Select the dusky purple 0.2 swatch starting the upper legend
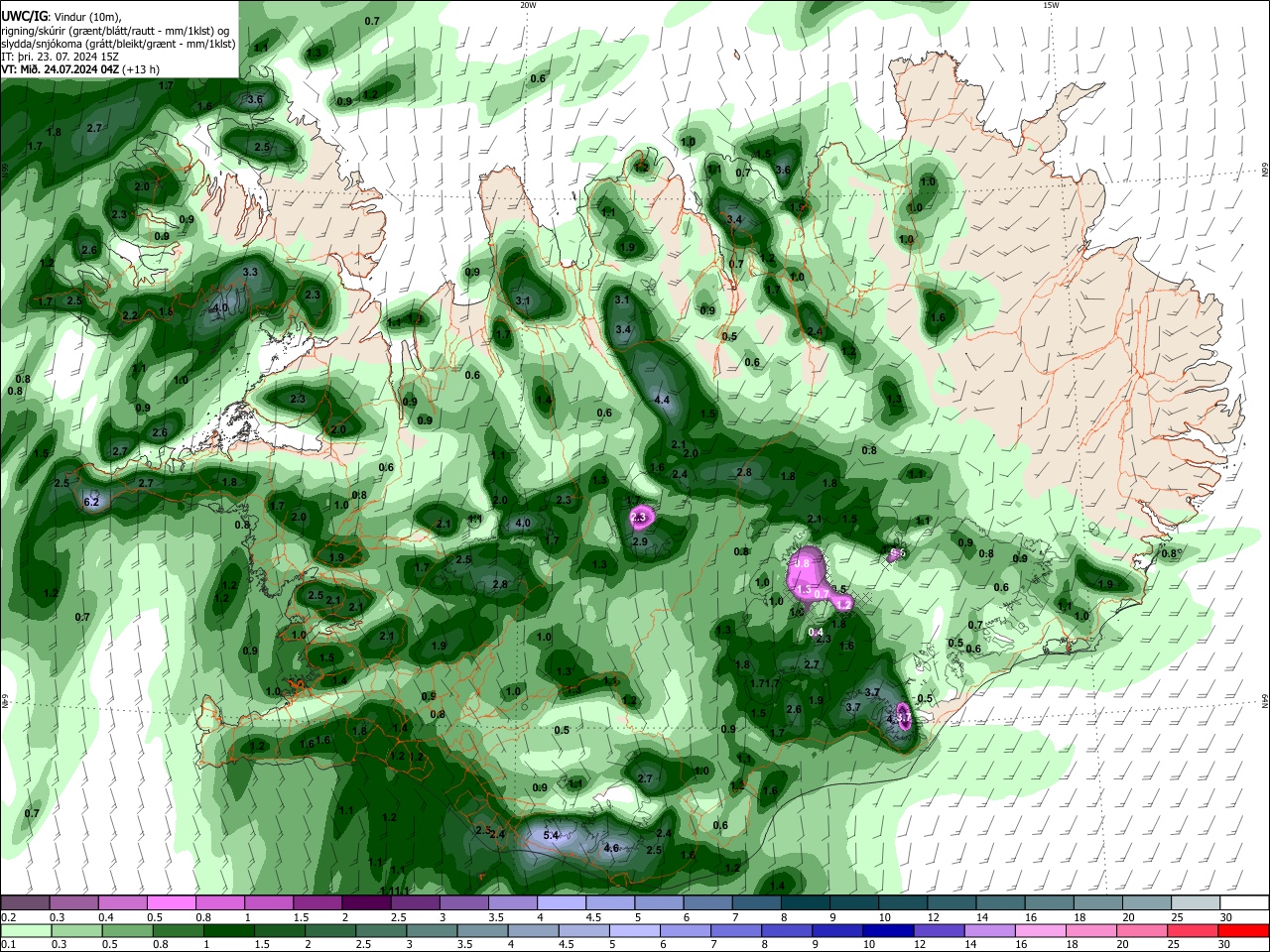 (24, 902)
